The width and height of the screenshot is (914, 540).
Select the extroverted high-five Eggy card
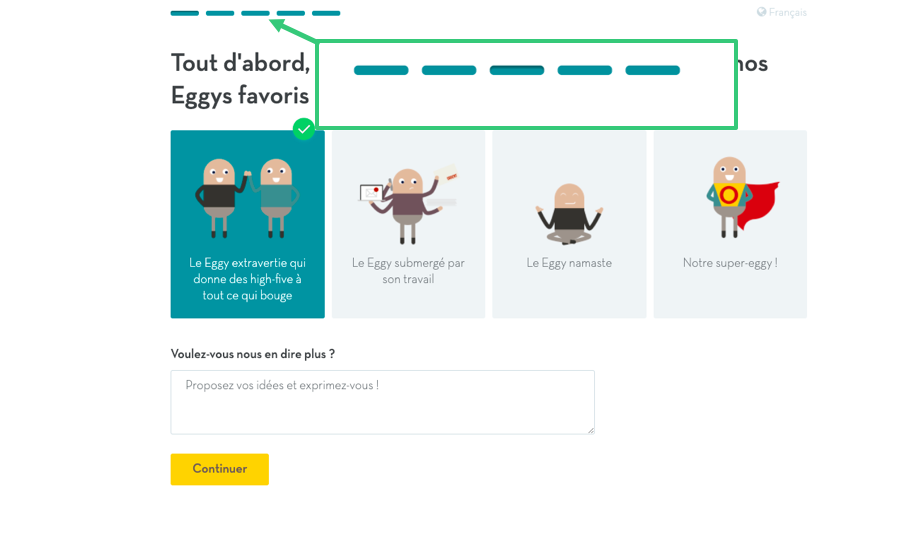(x=248, y=224)
